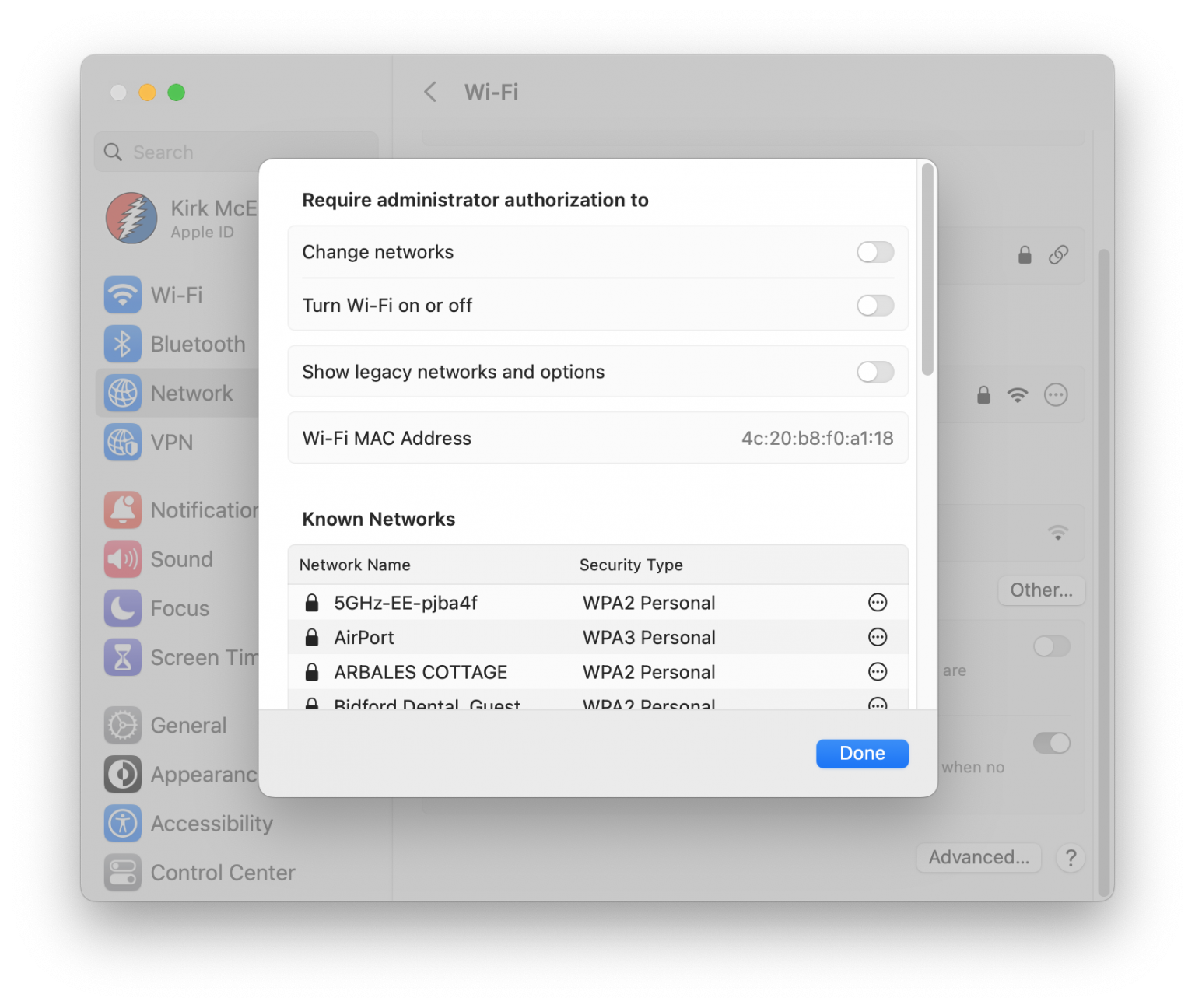Screen dimensions: 1195x1008
Task: Open options for 5GHz-EE-pjba4f network
Action: pyautogui.click(x=878, y=602)
